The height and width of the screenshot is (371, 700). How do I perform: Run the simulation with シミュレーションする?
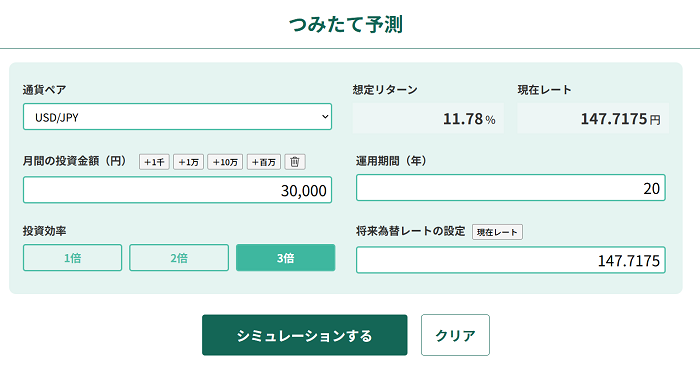[x=304, y=335]
